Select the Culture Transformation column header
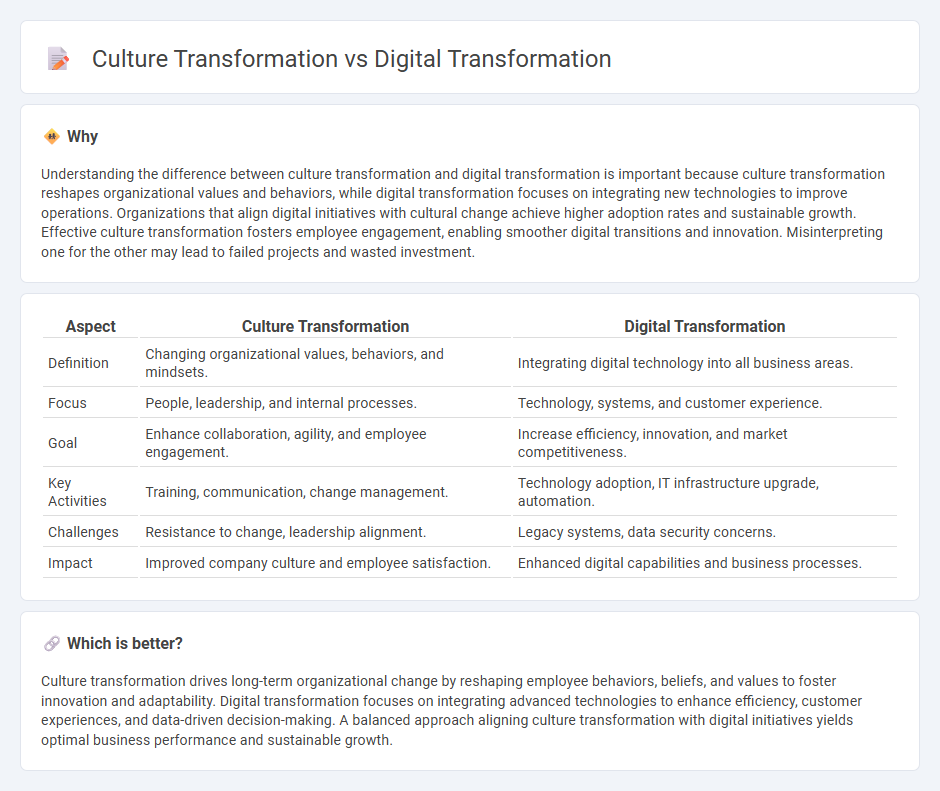The width and height of the screenshot is (940, 791). click(x=326, y=326)
